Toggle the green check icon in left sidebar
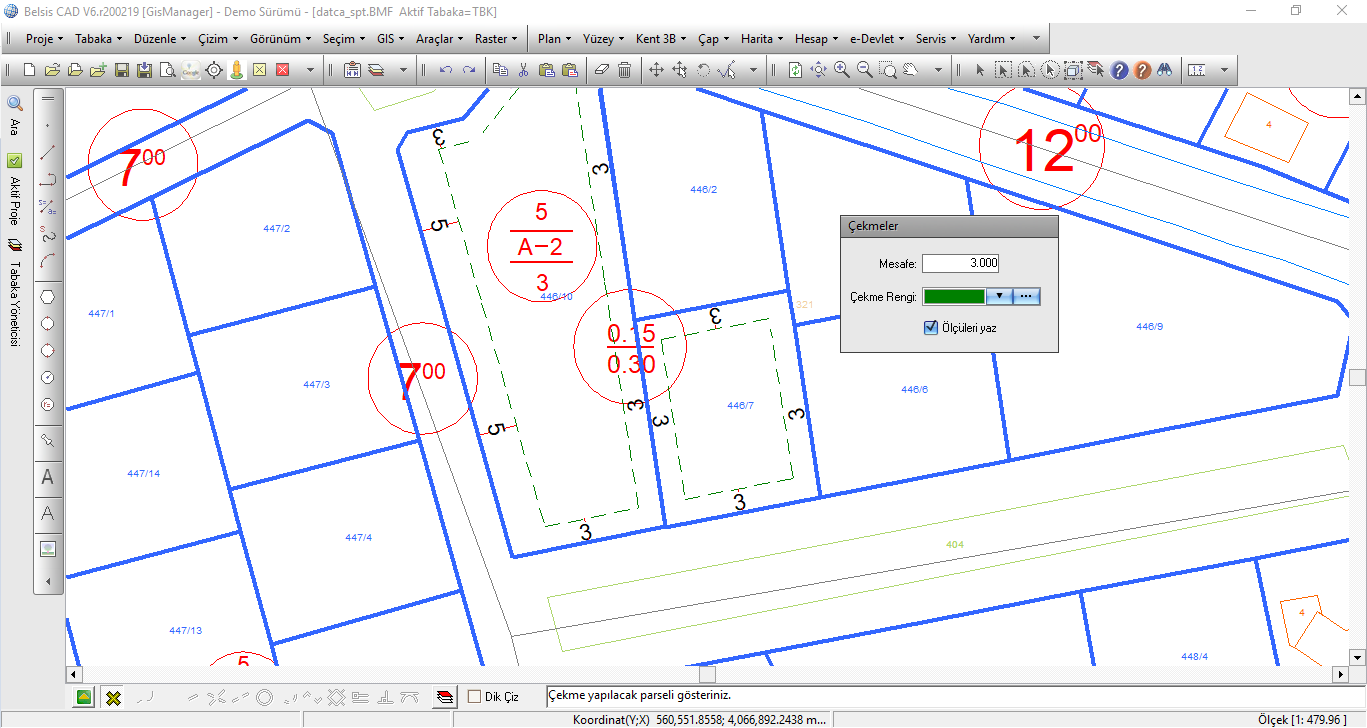 pos(15,160)
